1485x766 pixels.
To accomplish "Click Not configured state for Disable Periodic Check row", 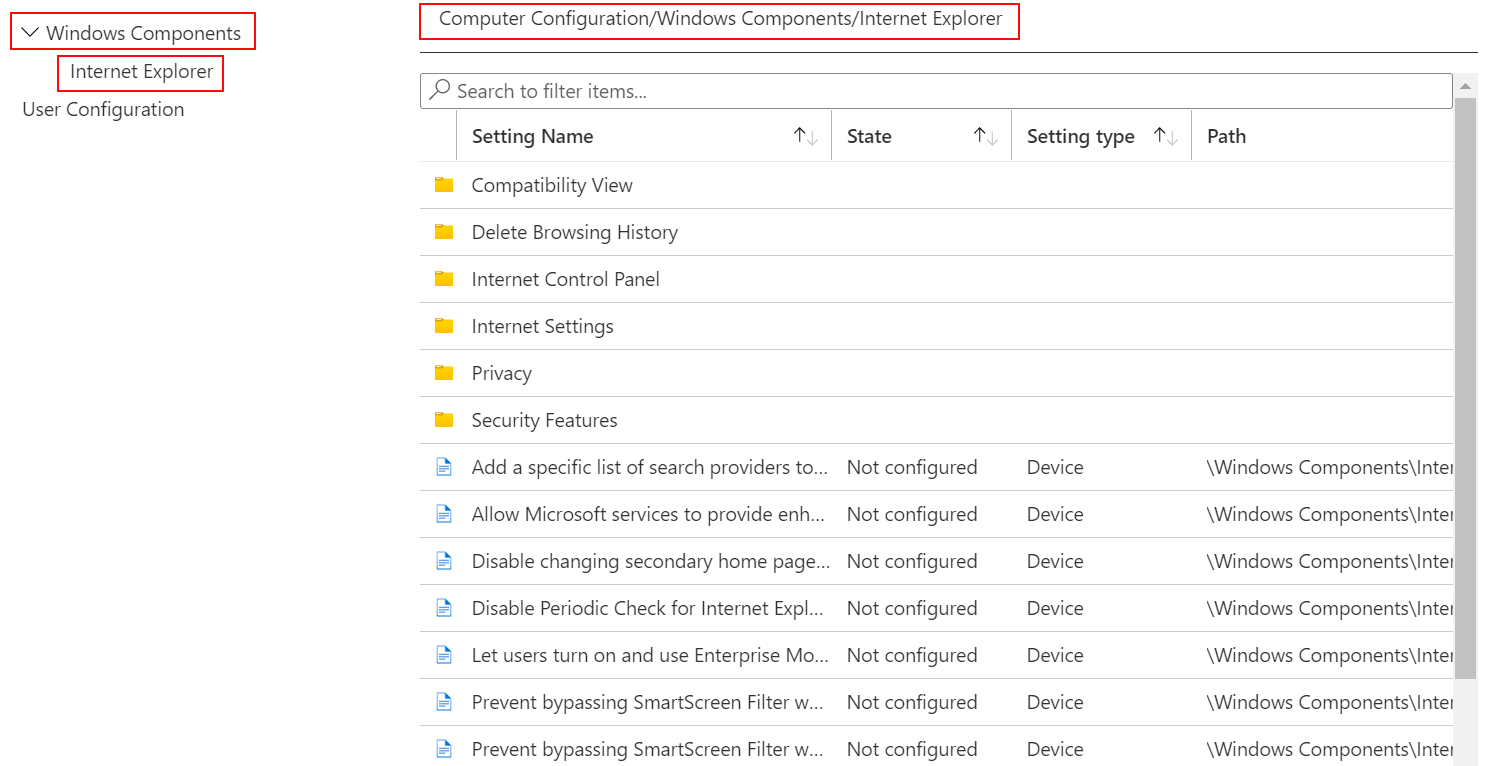I will [x=912, y=609].
